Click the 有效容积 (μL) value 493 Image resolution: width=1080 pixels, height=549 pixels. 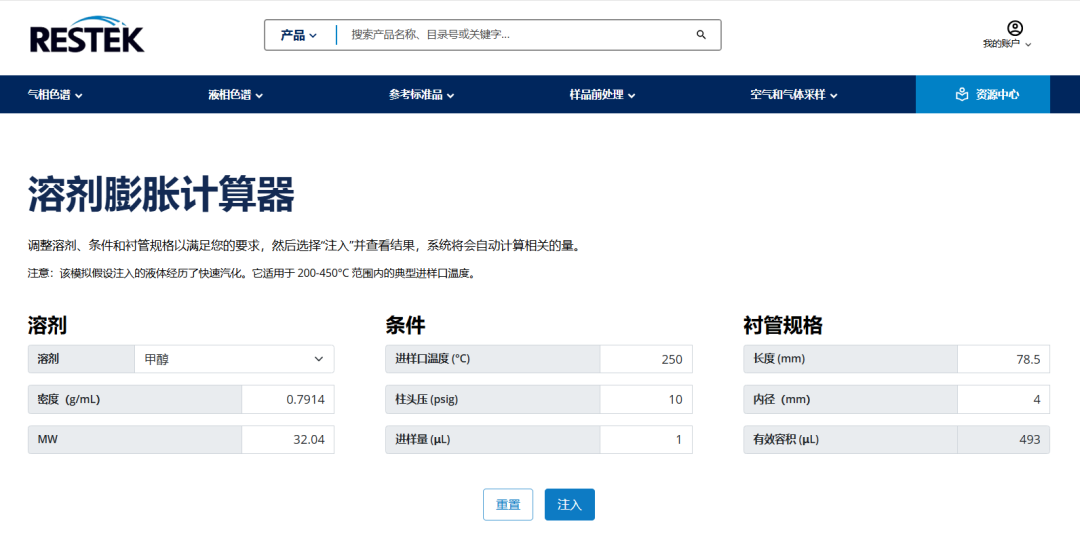(1004, 439)
